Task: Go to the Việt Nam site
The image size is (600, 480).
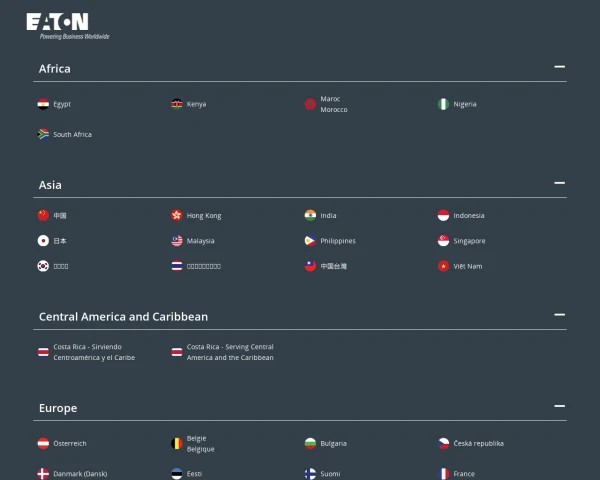Action: point(467,266)
